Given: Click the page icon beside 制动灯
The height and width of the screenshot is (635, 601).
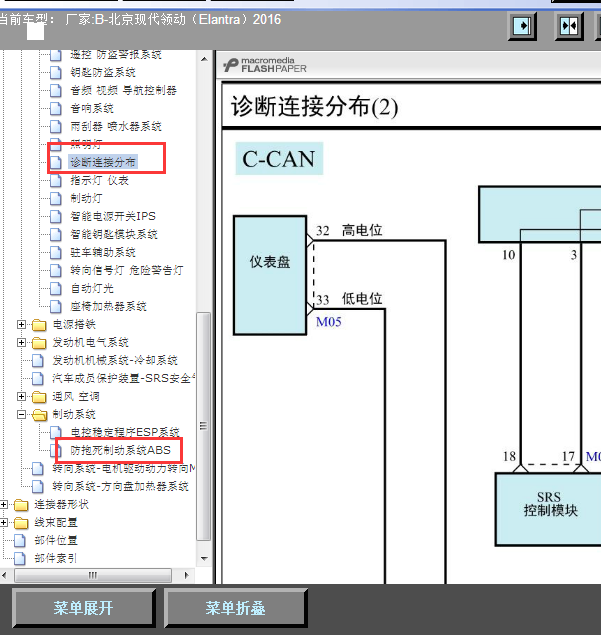Looking at the screenshot, I should (x=55, y=198).
